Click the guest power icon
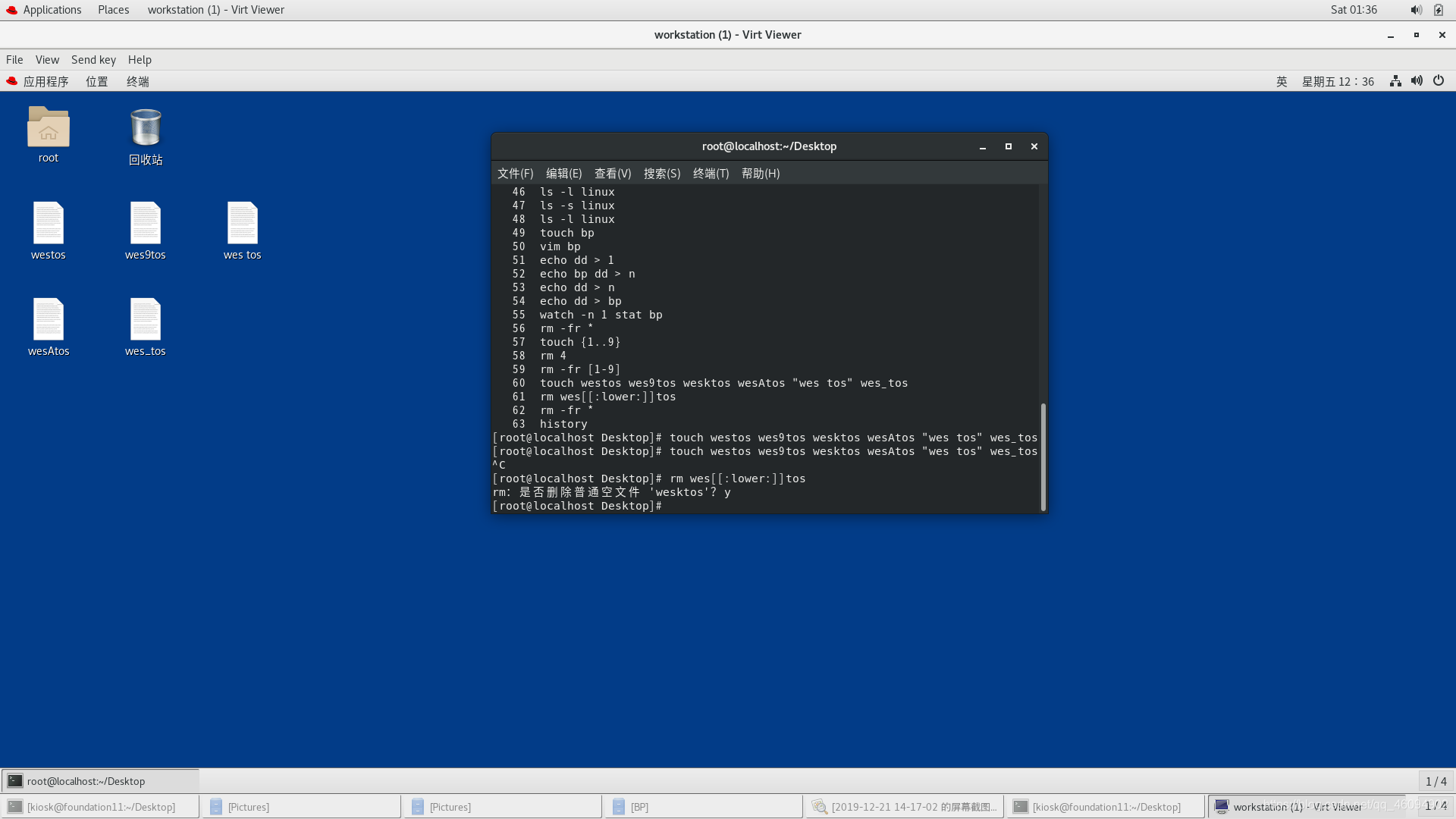This screenshot has width=1456, height=819. (1439, 81)
